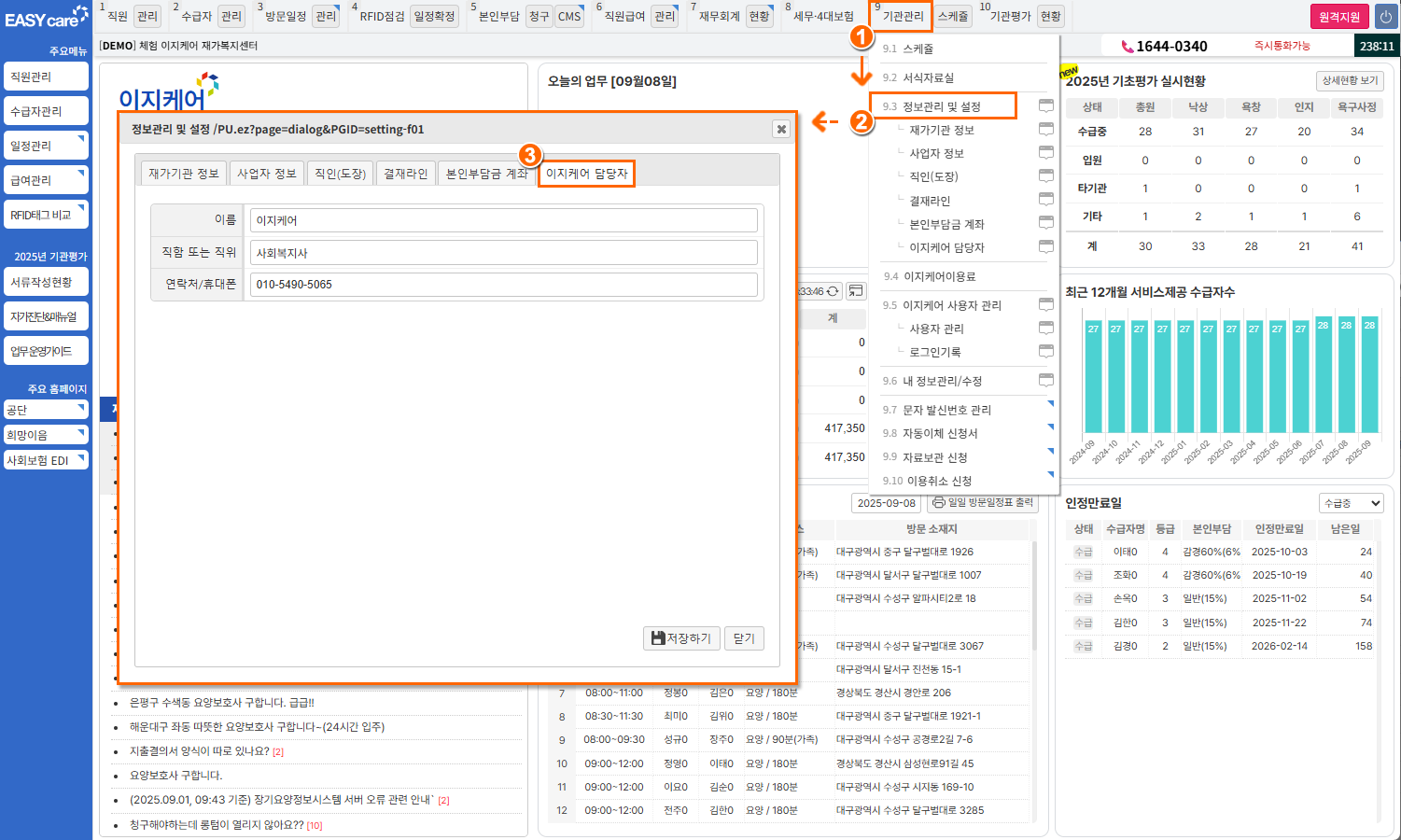Open notice '요양보호사 구합니다.'
Image resolution: width=1401 pixels, height=840 pixels.
click(175, 776)
